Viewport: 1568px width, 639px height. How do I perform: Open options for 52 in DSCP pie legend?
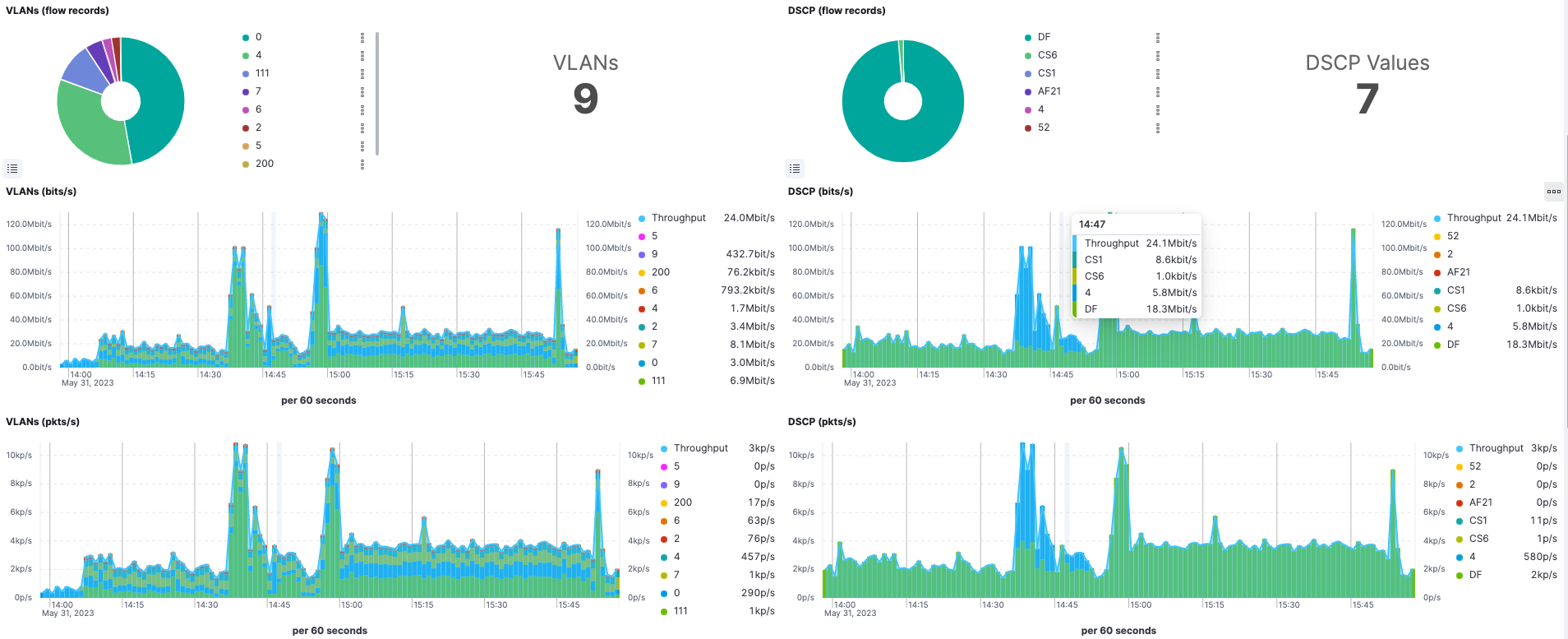(1158, 127)
